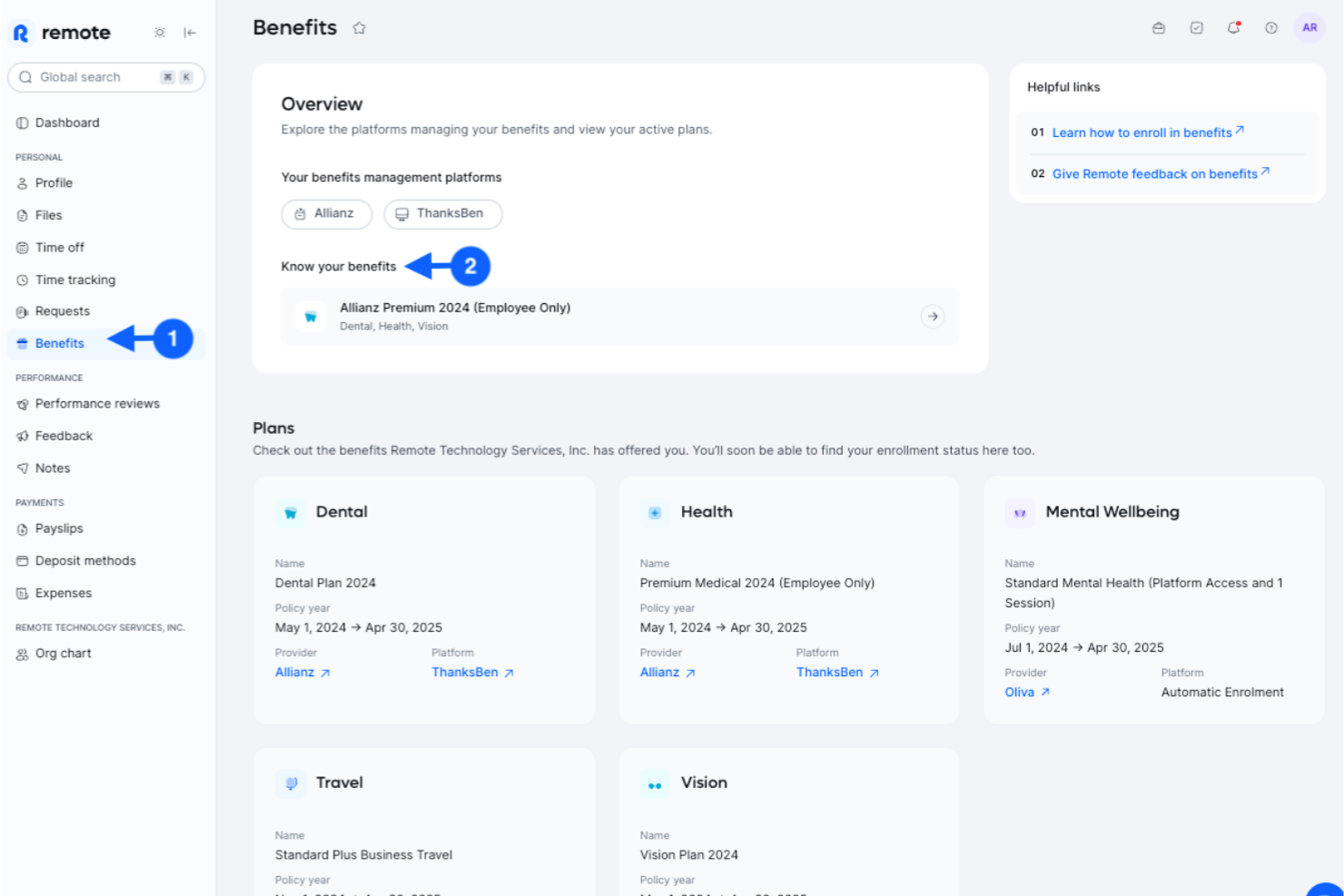
Task: Click the Expenses sidebar icon
Action: pos(23,594)
